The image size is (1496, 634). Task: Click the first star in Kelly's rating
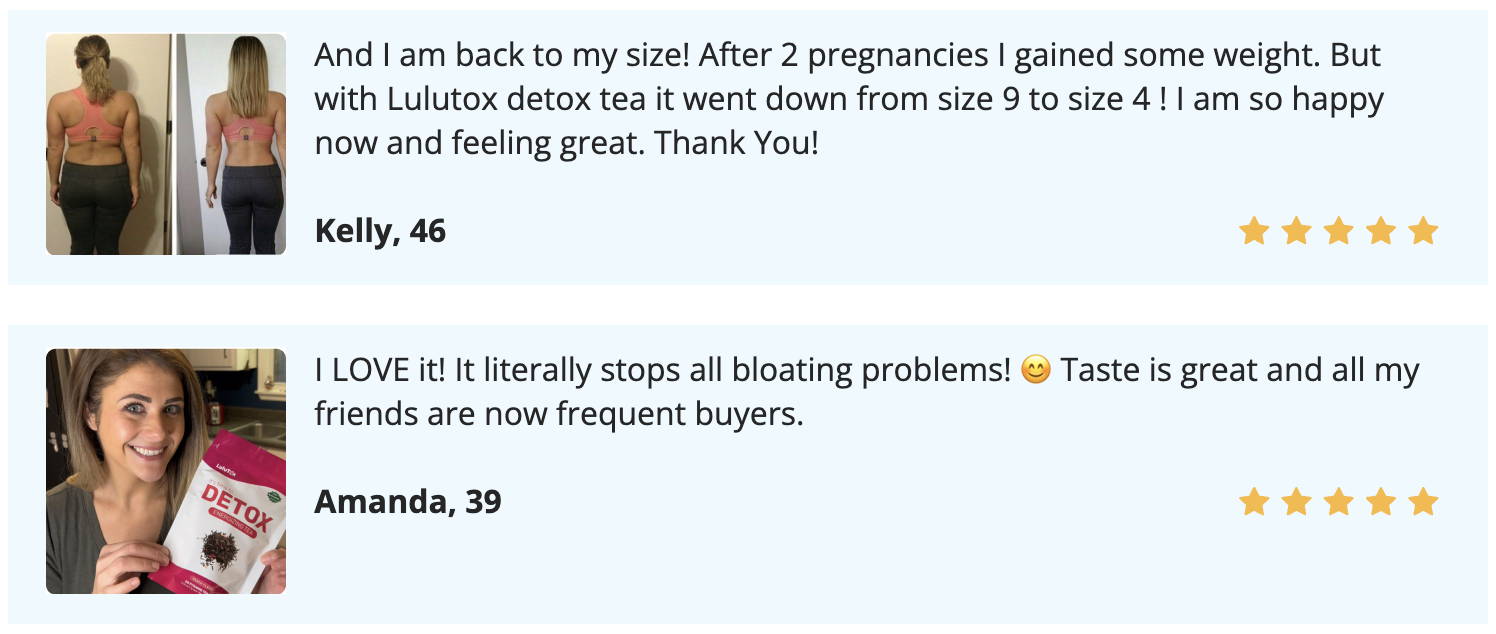point(1253,232)
